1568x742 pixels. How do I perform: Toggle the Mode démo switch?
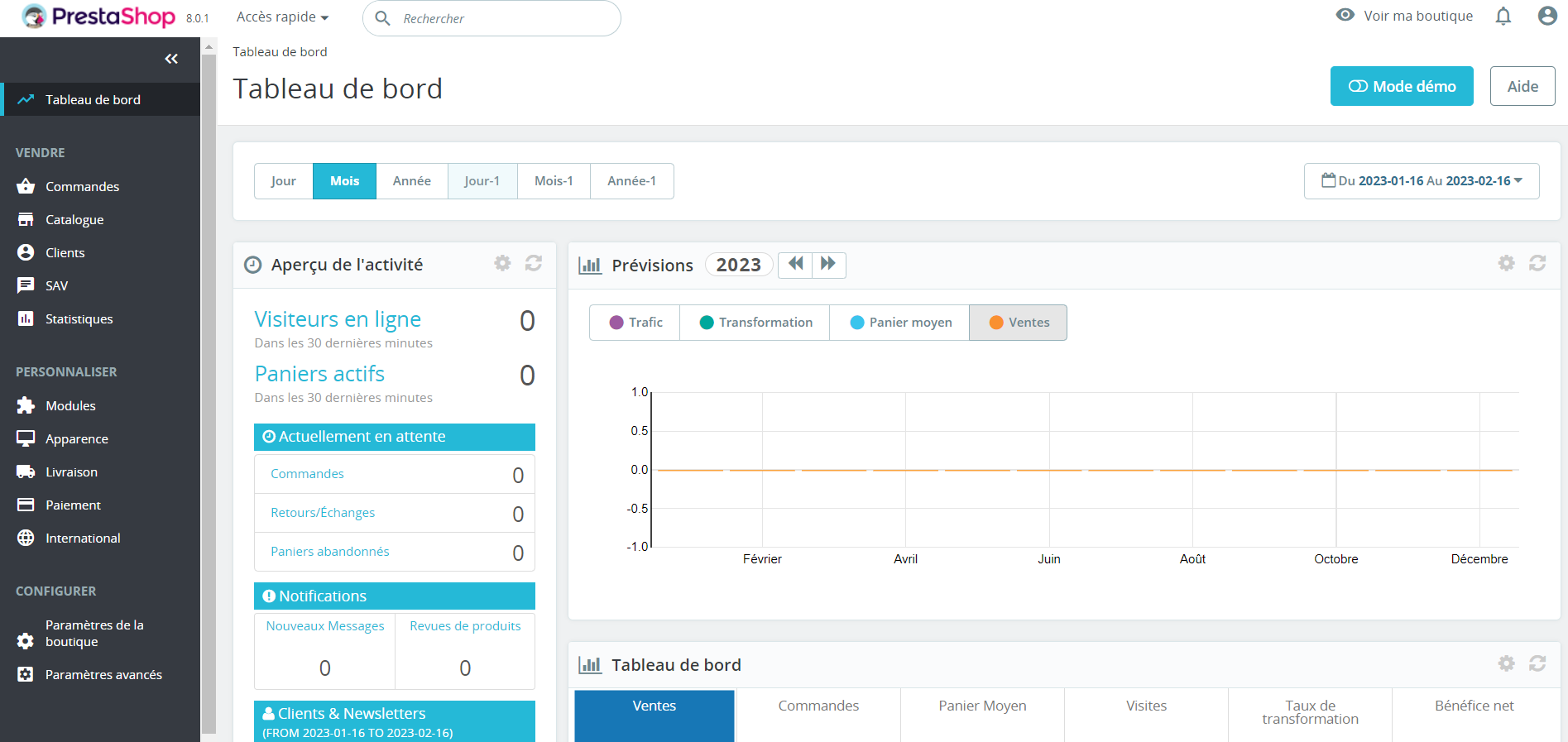point(1401,86)
